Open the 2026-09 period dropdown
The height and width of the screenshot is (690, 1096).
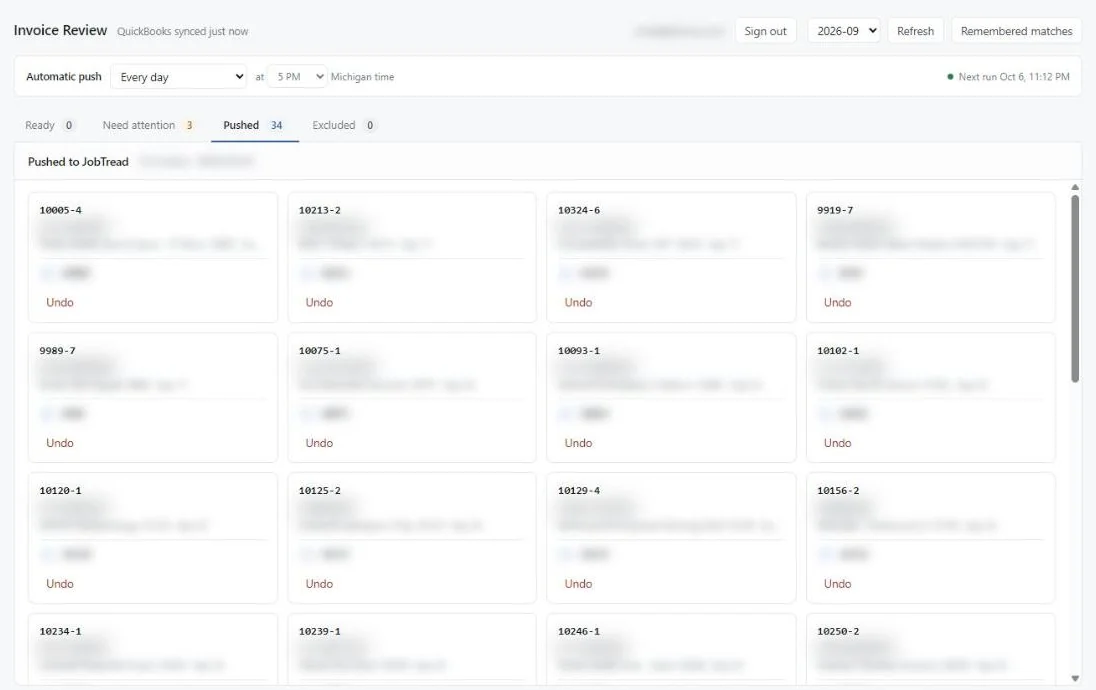click(844, 31)
